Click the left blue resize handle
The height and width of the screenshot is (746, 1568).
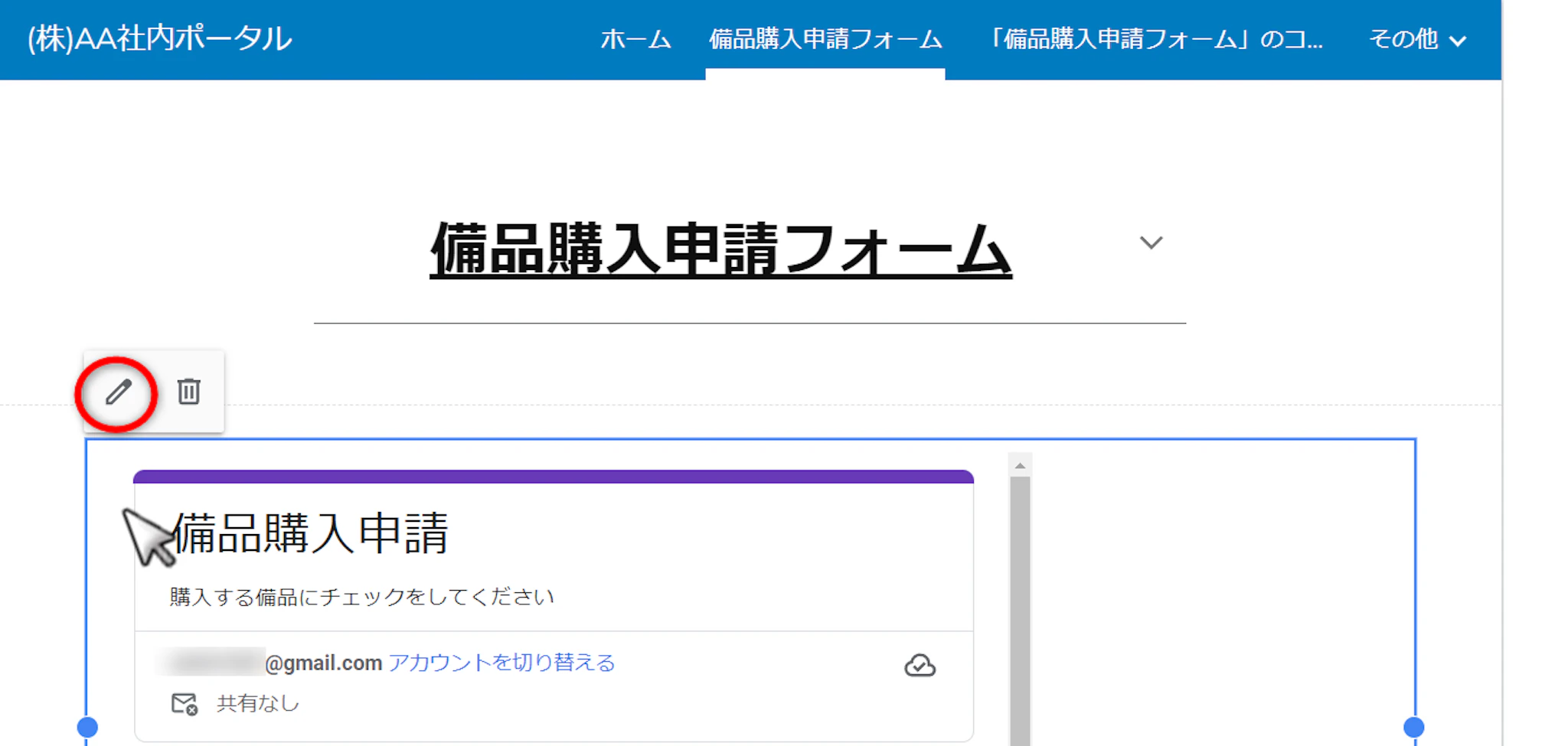click(88, 726)
